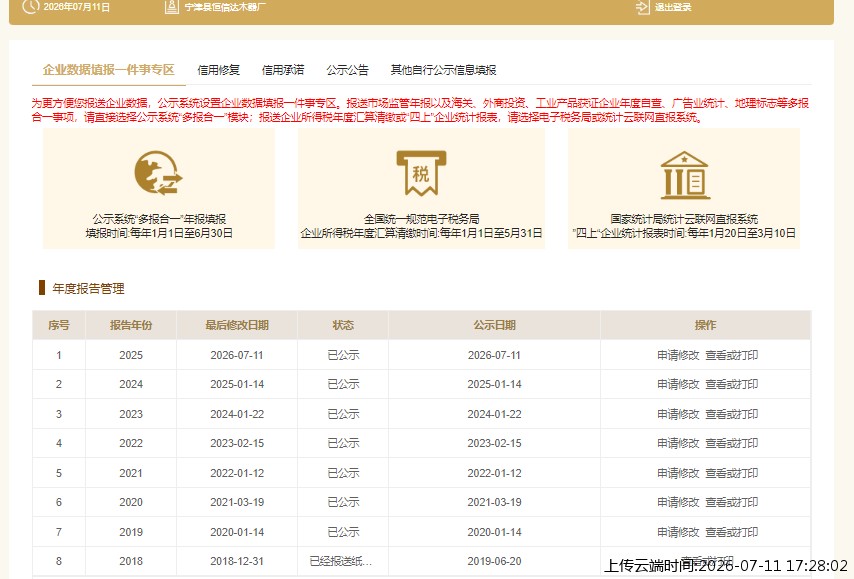Click last-modified date 2018-12-31
Screen dimensions: 854x579
[x=237, y=561]
